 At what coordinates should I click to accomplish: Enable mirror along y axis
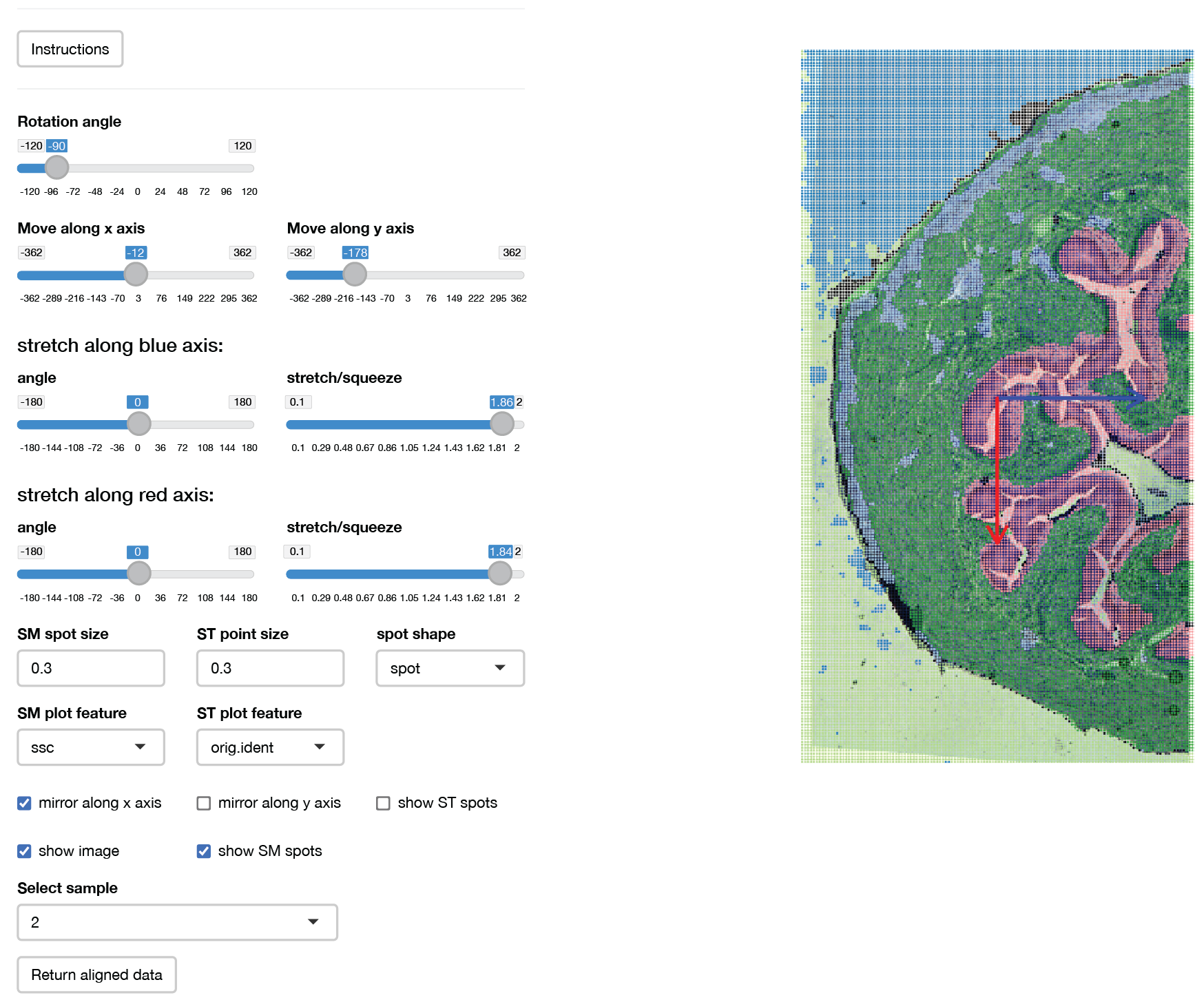204,803
